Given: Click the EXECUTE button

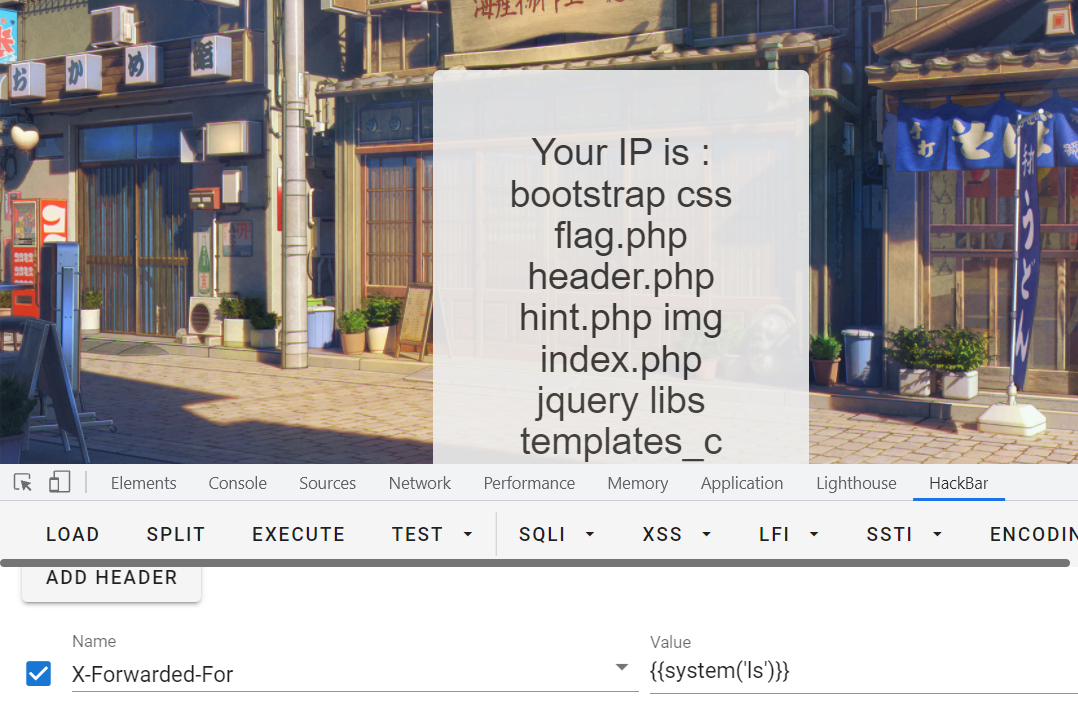Looking at the screenshot, I should pyautogui.click(x=298, y=534).
